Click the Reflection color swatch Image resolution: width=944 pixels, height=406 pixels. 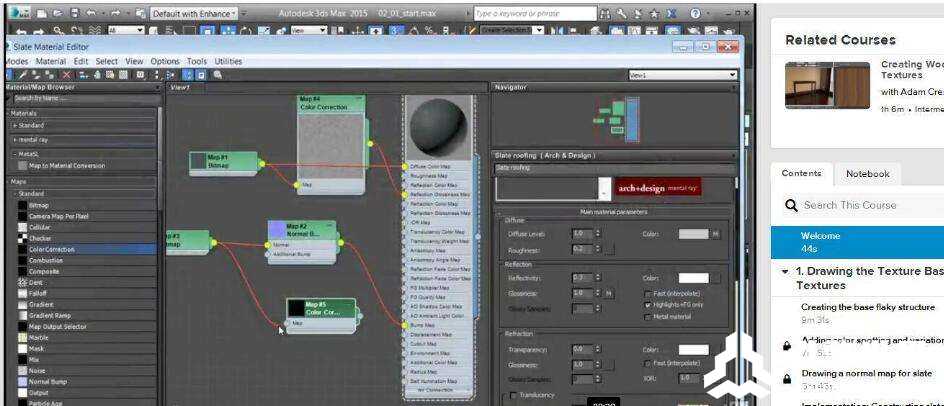click(x=694, y=278)
